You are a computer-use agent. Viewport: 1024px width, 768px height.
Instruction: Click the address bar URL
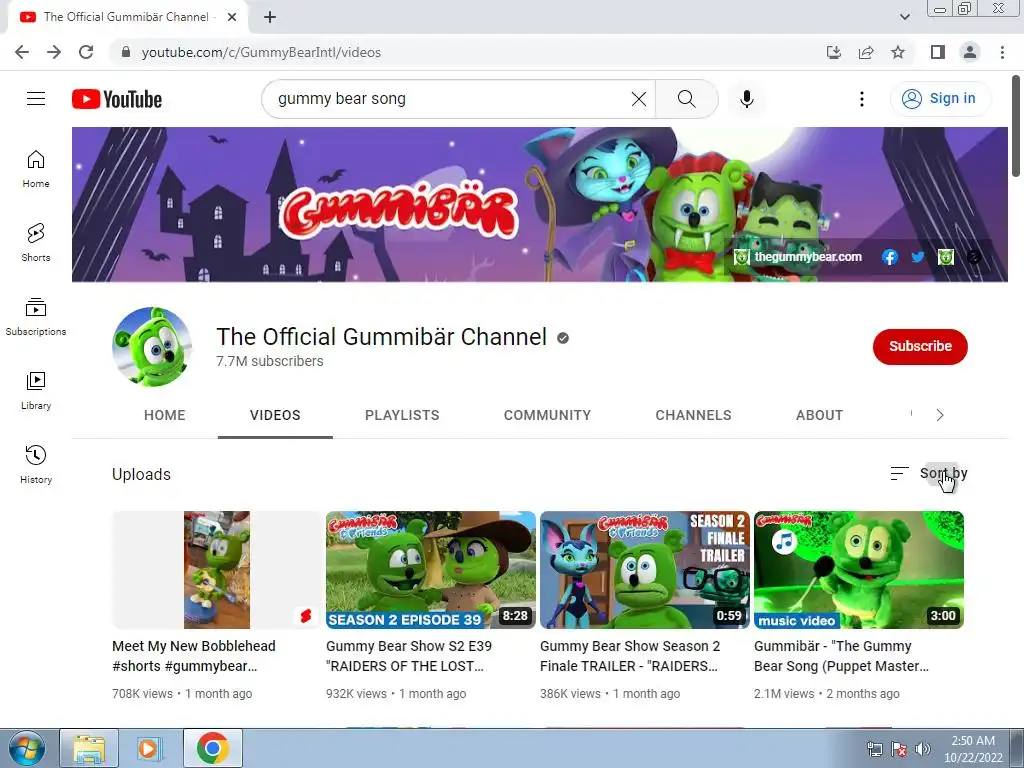point(261,52)
